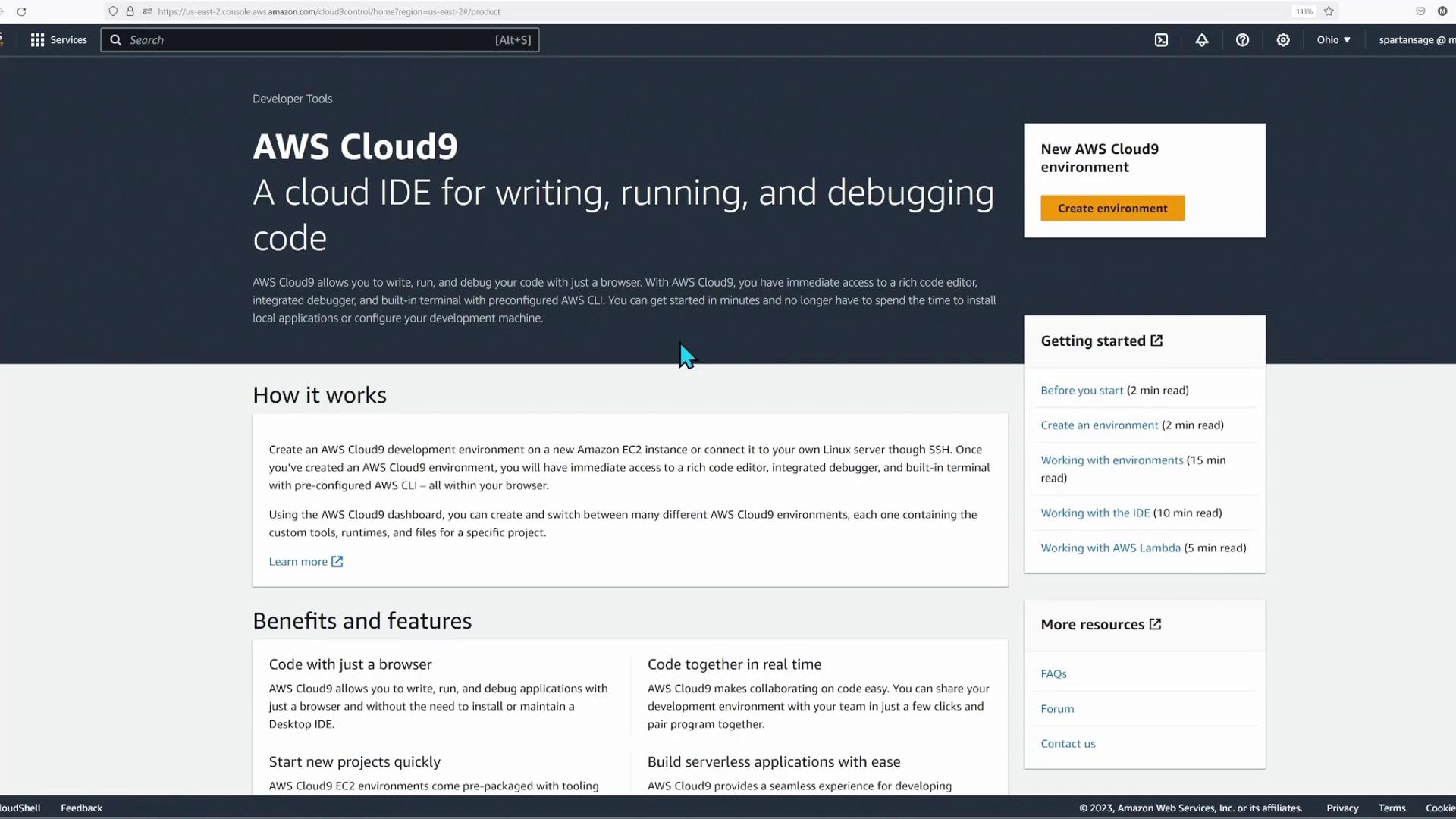This screenshot has height=819, width=1456.
Task: Open the CloudShell terminal icon
Action: [x=1161, y=40]
